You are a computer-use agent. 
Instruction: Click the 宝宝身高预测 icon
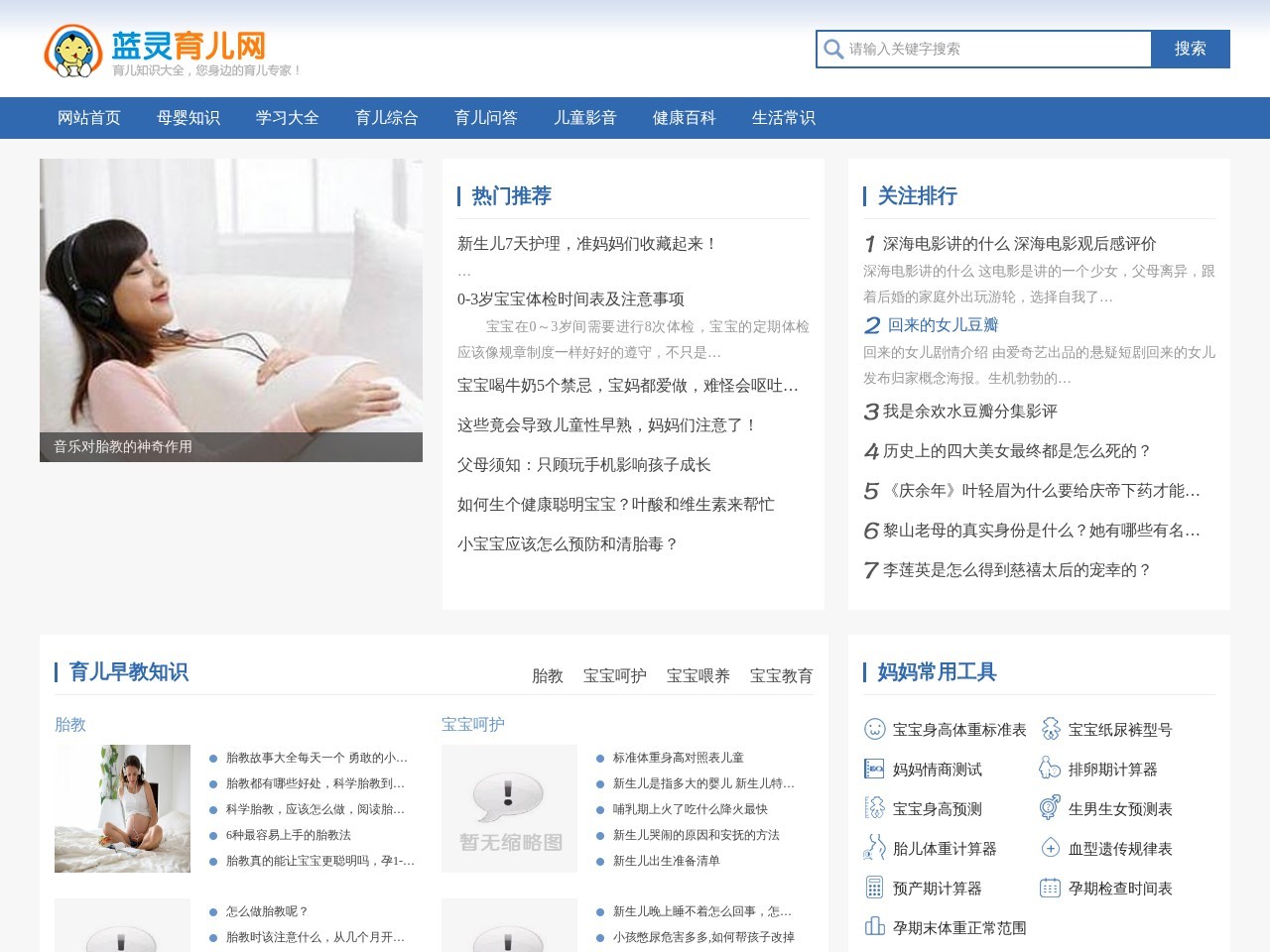(x=874, y=808)
